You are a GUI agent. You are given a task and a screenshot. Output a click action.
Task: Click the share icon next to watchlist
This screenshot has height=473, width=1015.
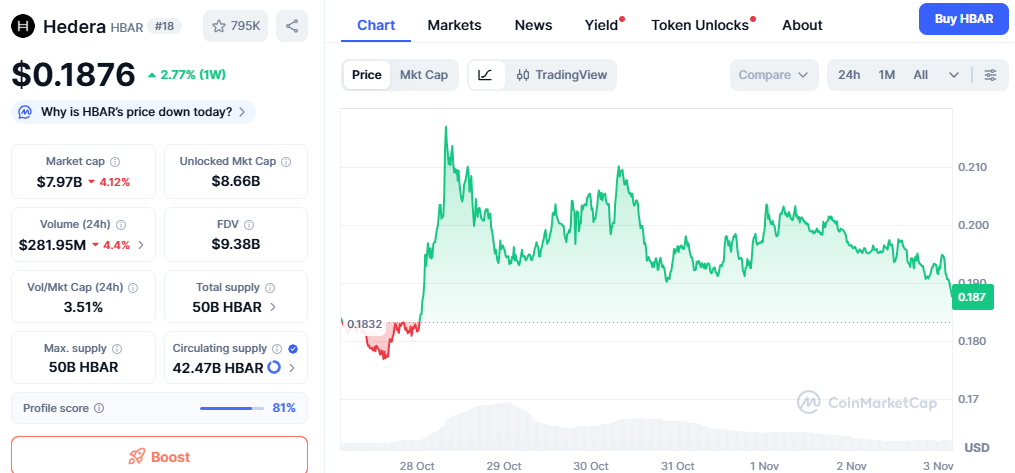[291, 26]
